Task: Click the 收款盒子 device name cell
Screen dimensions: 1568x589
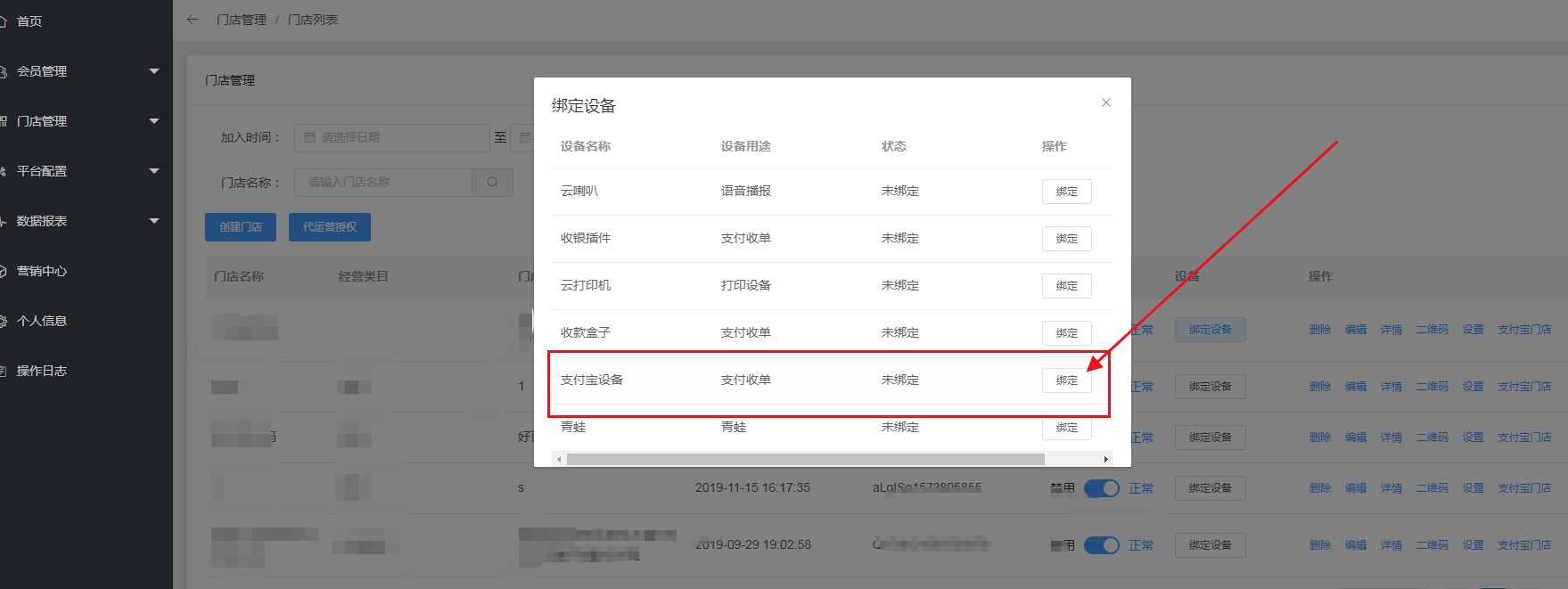Action: point(586,332)
